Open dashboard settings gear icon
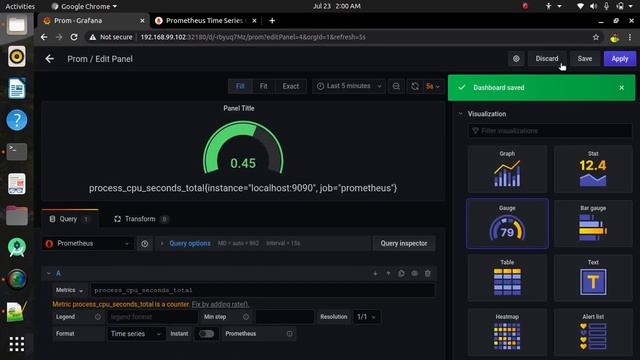Image resolution: width=640 pixels, height=360 pixels. click(x=516, y=59)
